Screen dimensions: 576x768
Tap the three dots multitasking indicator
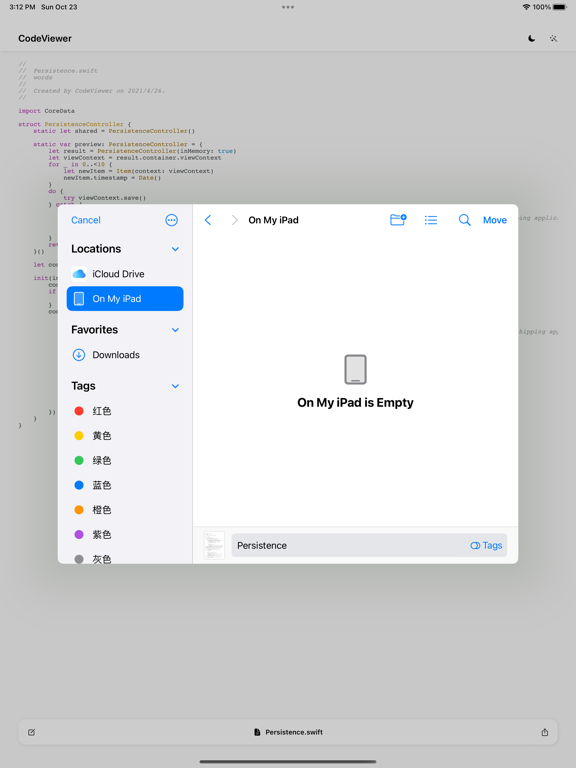point(288,7)
